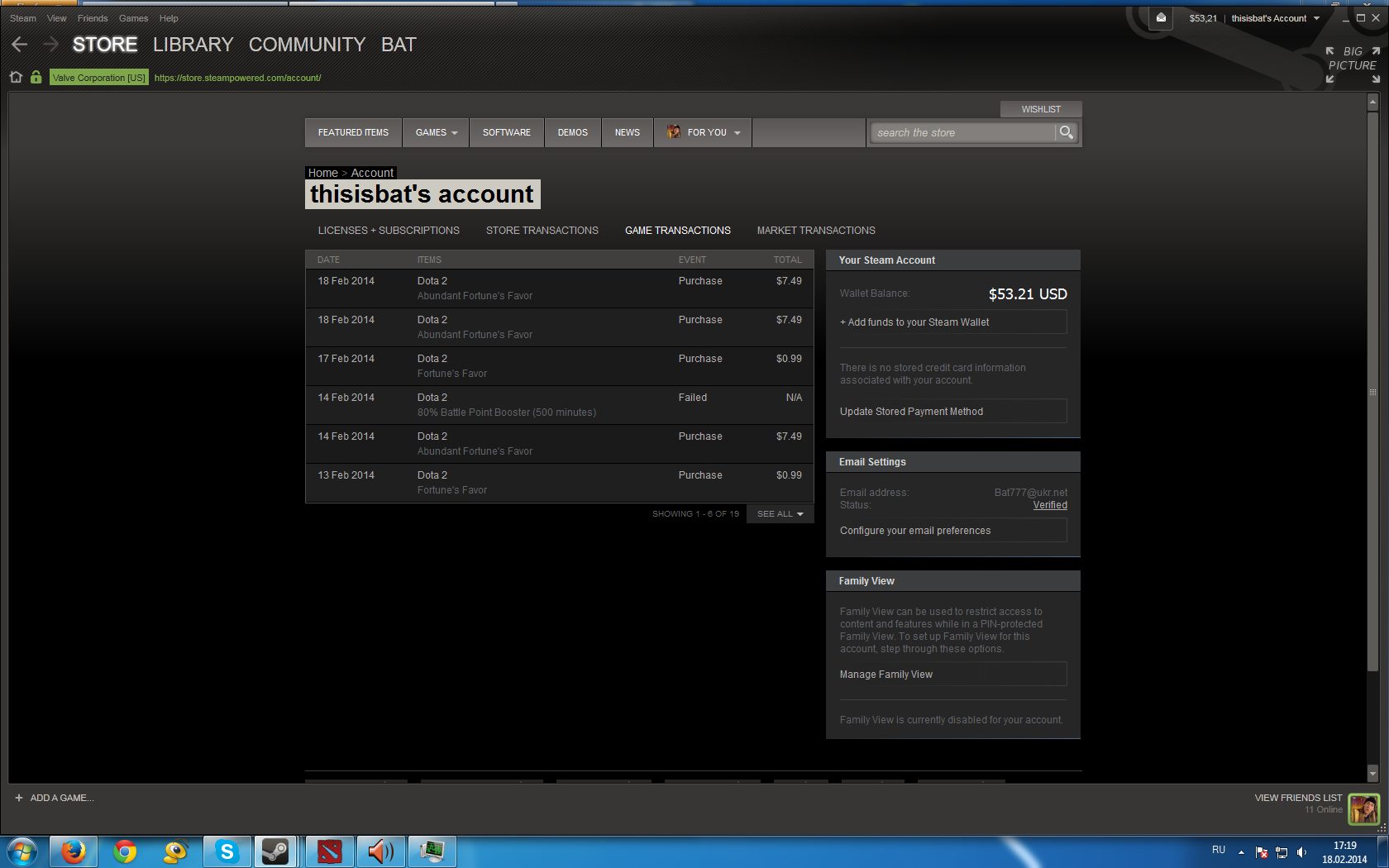Open the SOFTWARE store tab
1389x868 pixels.
[x=507, y=132]
